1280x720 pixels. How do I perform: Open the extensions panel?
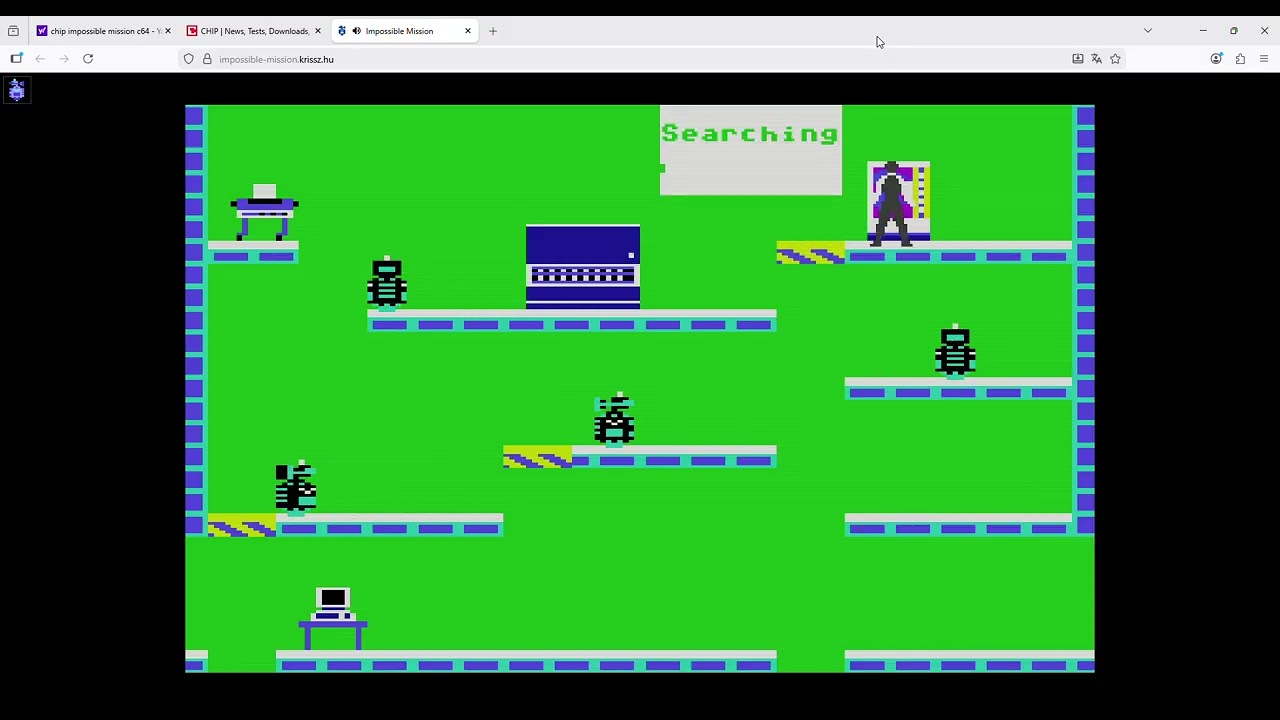[1240, 59]
